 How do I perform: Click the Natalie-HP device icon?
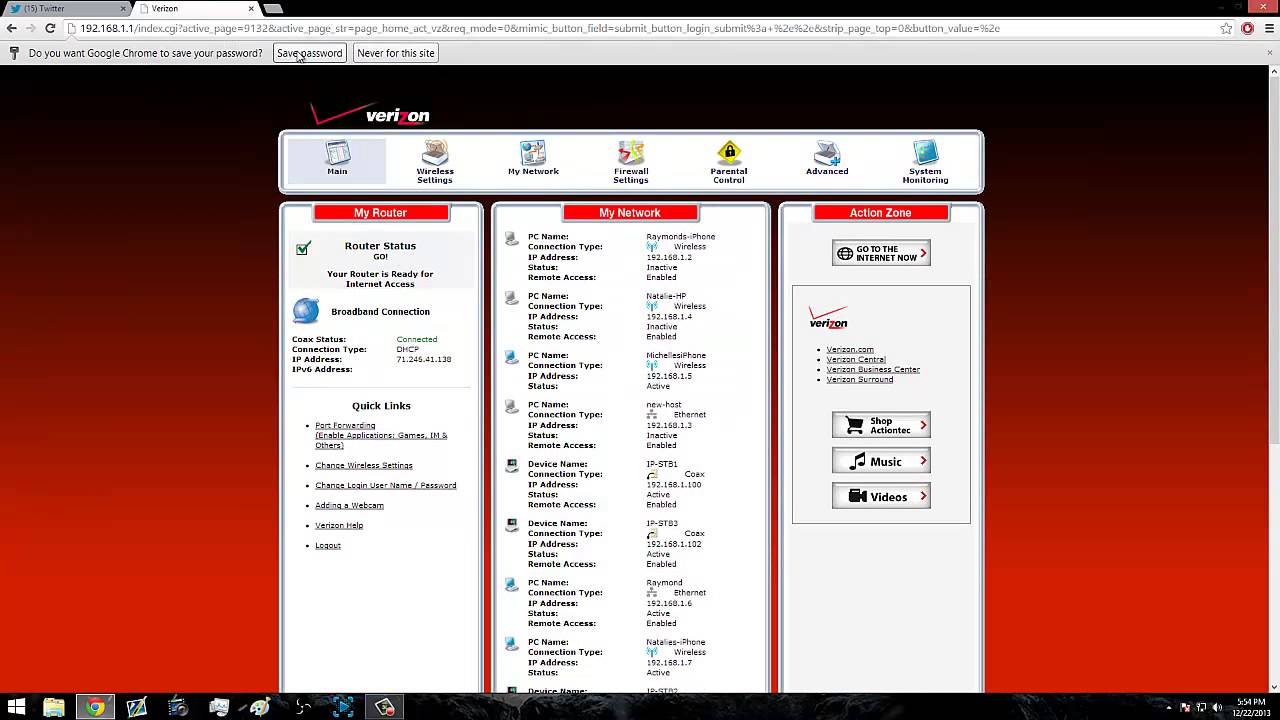[x=512, y=298]
